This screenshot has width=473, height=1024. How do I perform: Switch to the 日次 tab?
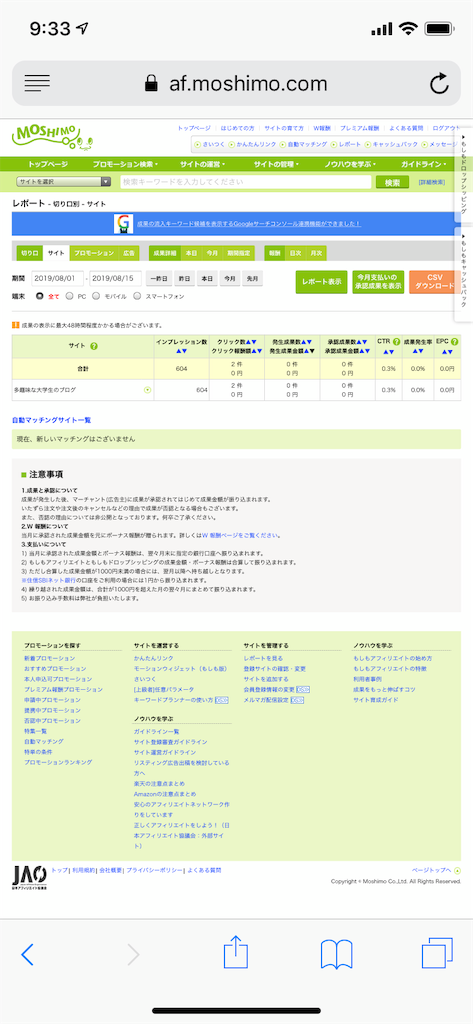(295, 253)
